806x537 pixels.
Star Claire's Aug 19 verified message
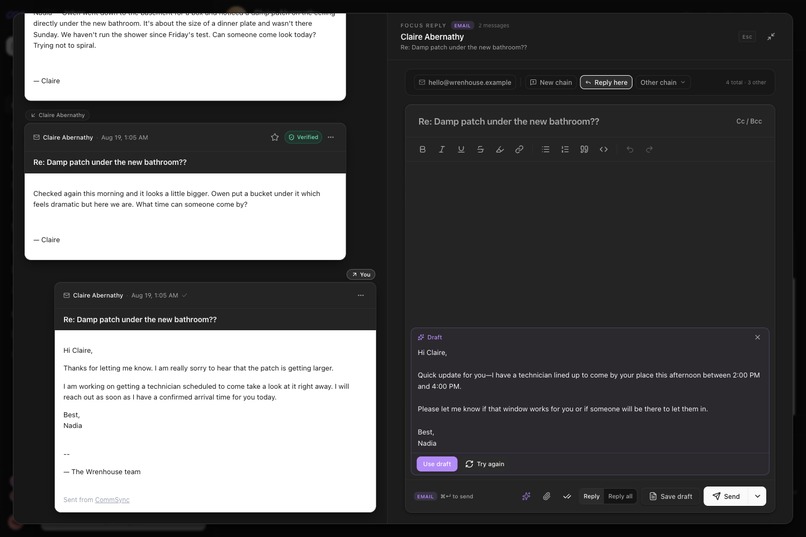[274, 137]
